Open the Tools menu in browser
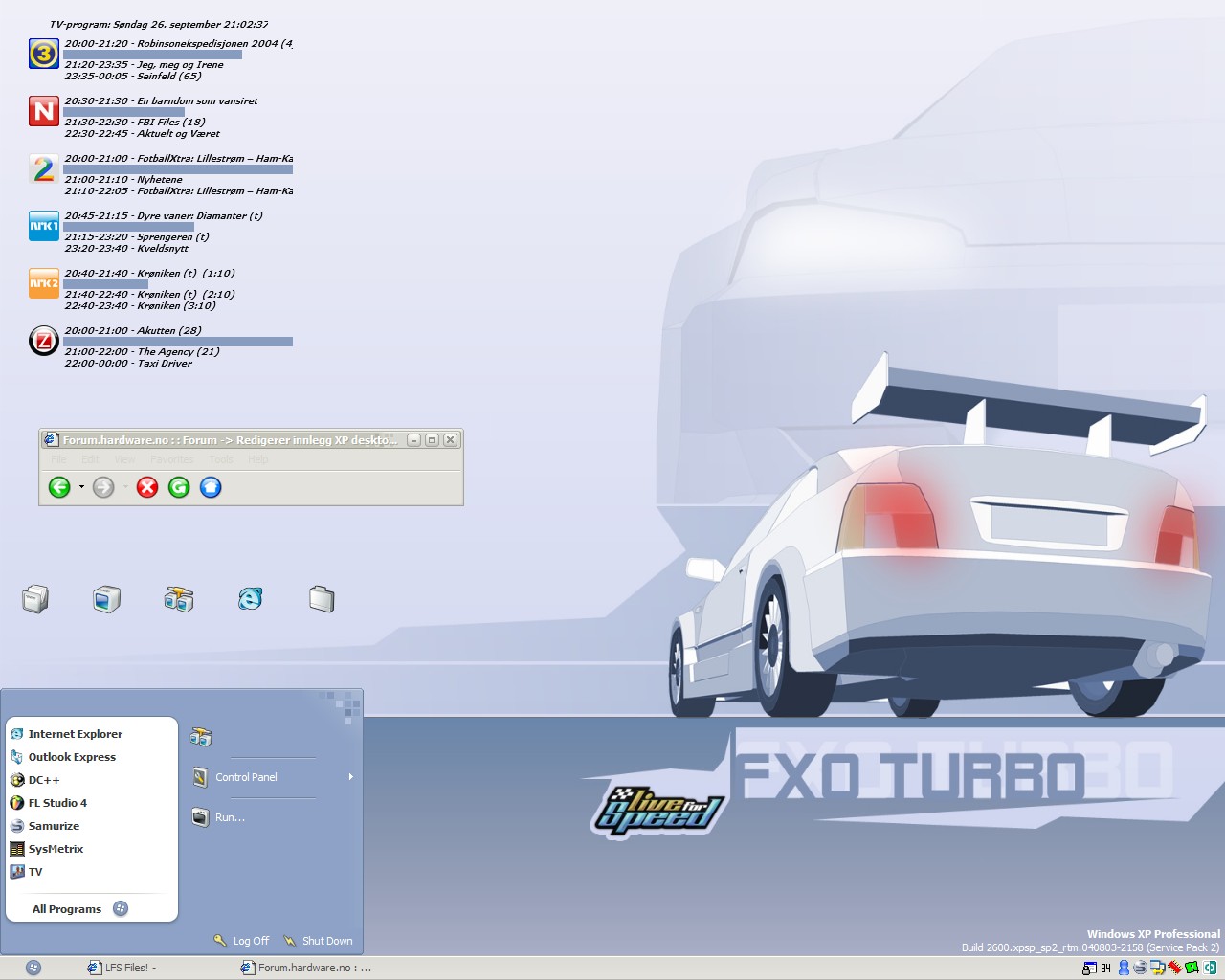 click(221, 459)
